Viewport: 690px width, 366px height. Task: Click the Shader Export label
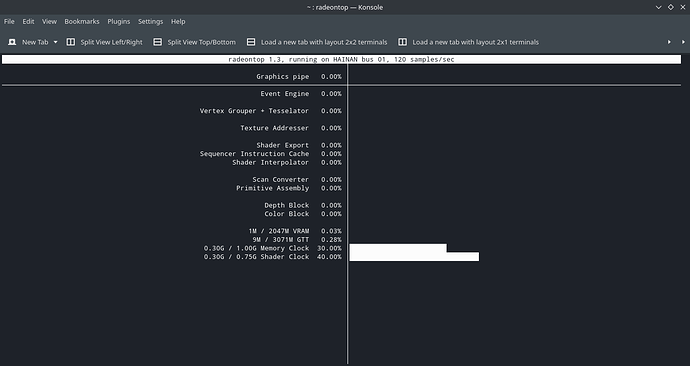283,145
